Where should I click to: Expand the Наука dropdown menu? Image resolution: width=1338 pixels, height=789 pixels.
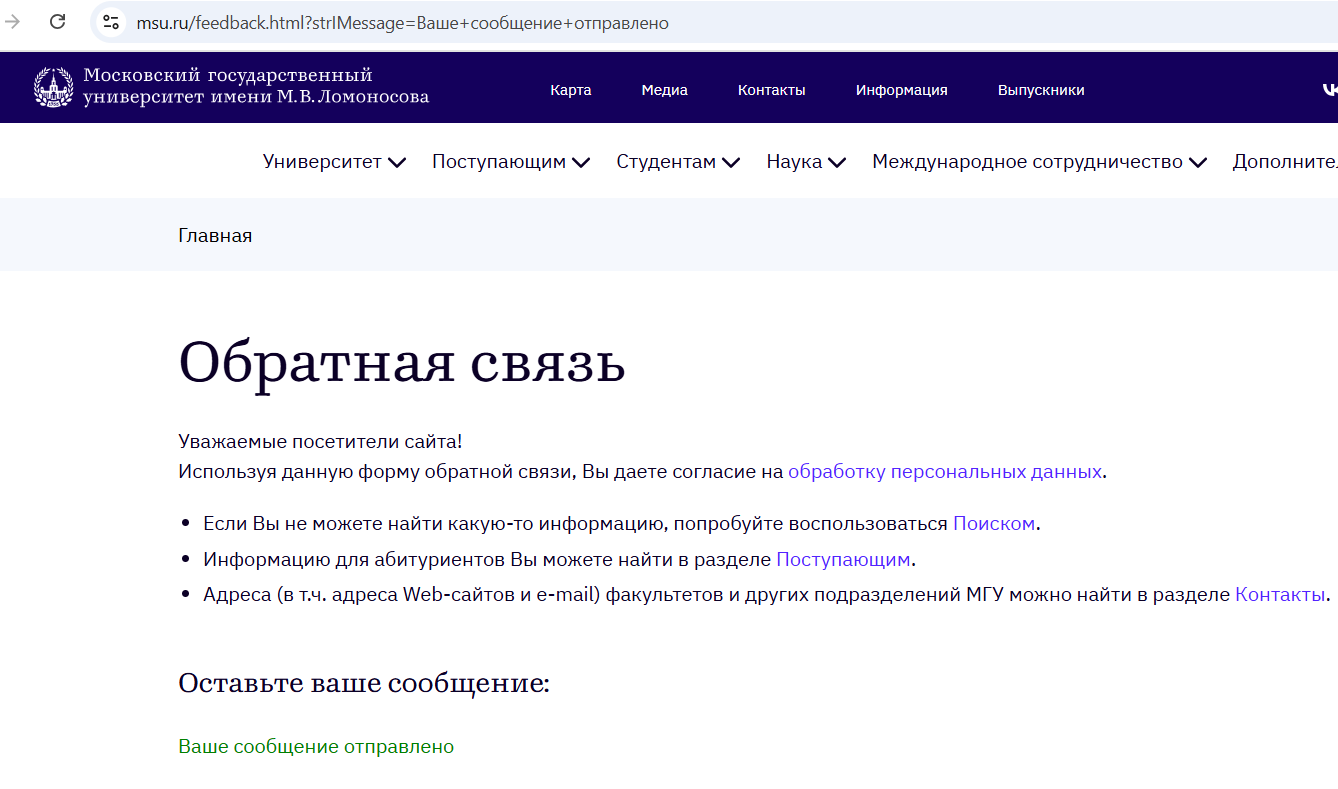[806, 162]
